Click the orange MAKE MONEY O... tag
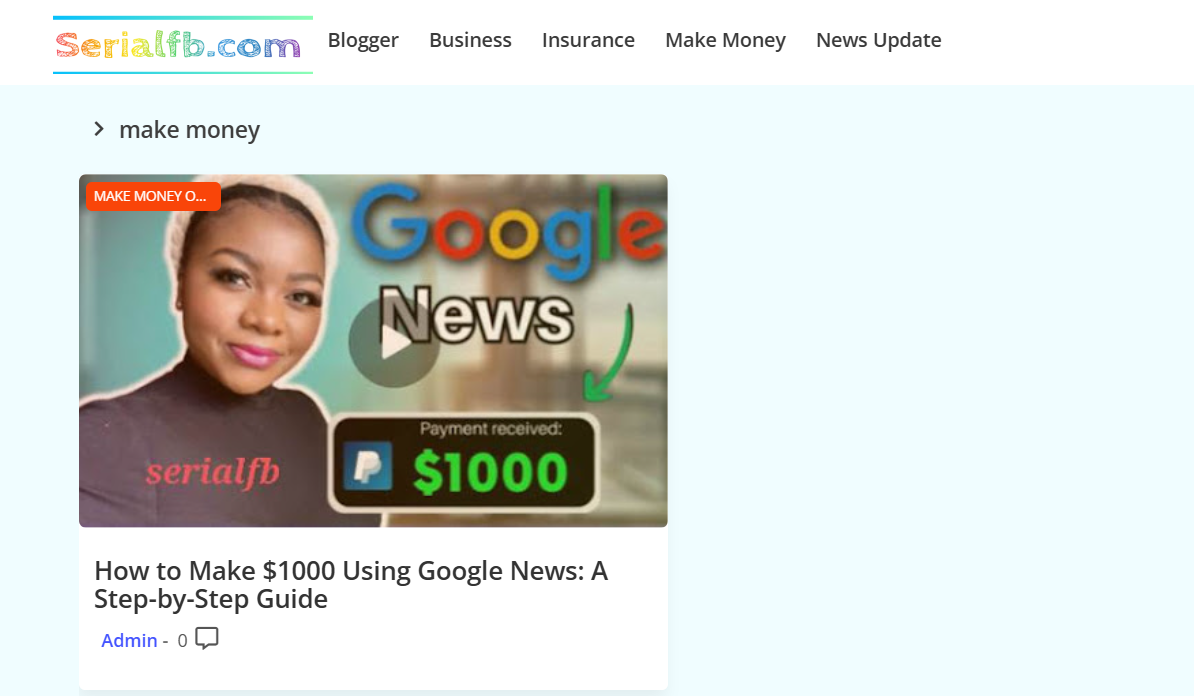Viewport: 1194px width, 696px height. point(153,196)
